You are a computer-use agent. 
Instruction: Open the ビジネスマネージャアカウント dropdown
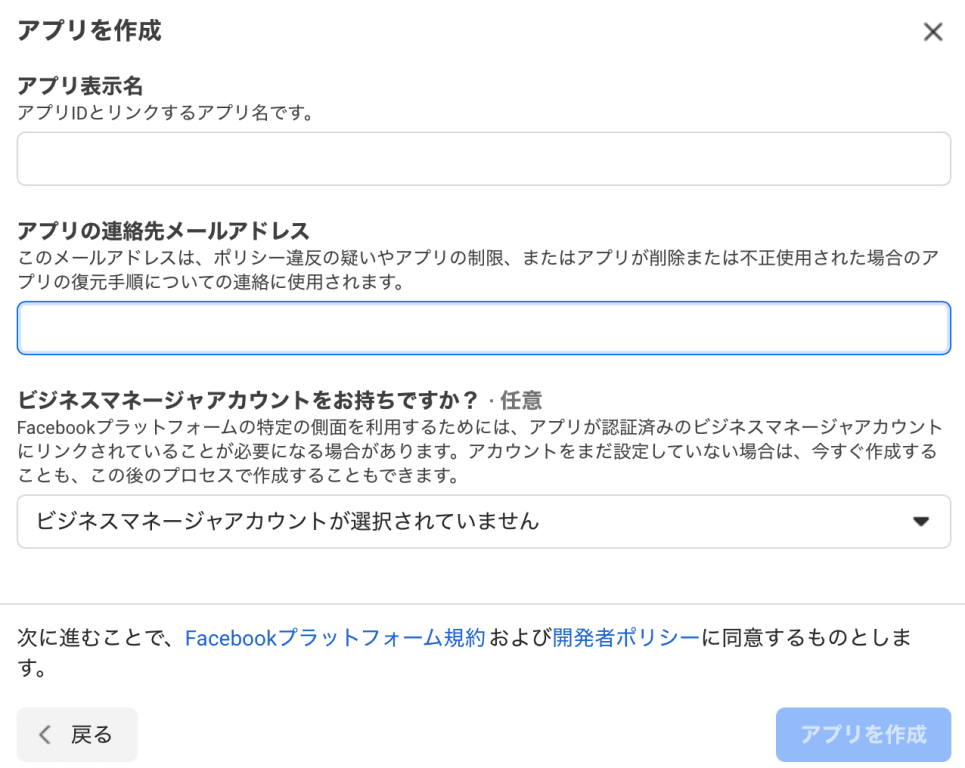[483, 521]
